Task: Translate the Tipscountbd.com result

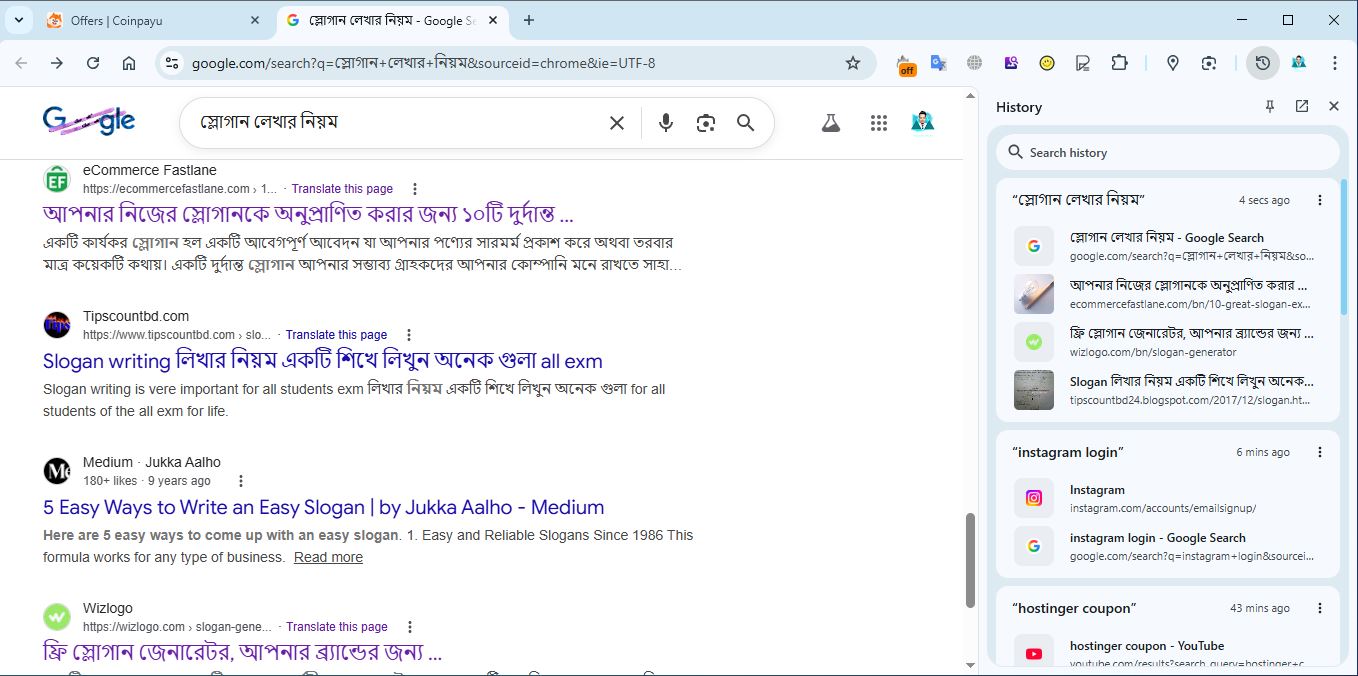Action: tap(336, 335)
